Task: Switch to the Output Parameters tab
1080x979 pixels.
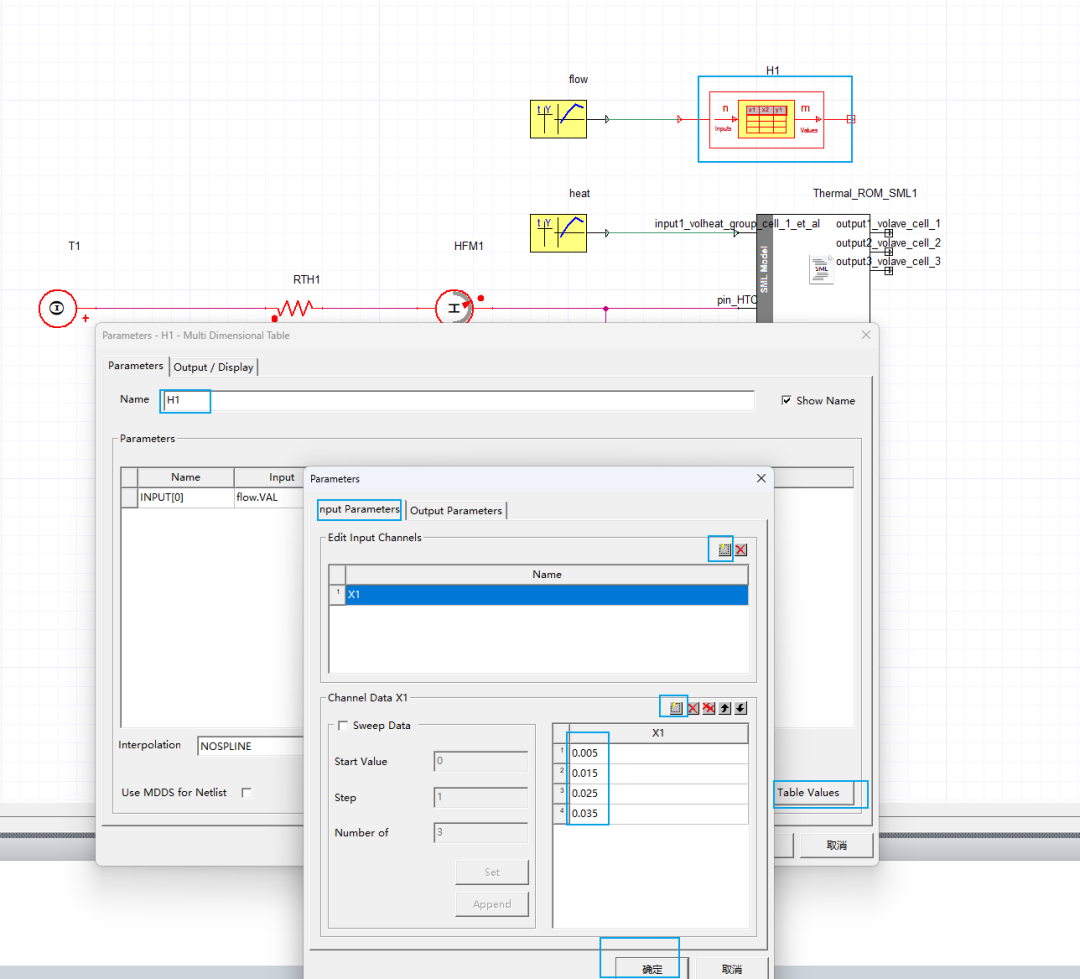Action: click(456, 511)
